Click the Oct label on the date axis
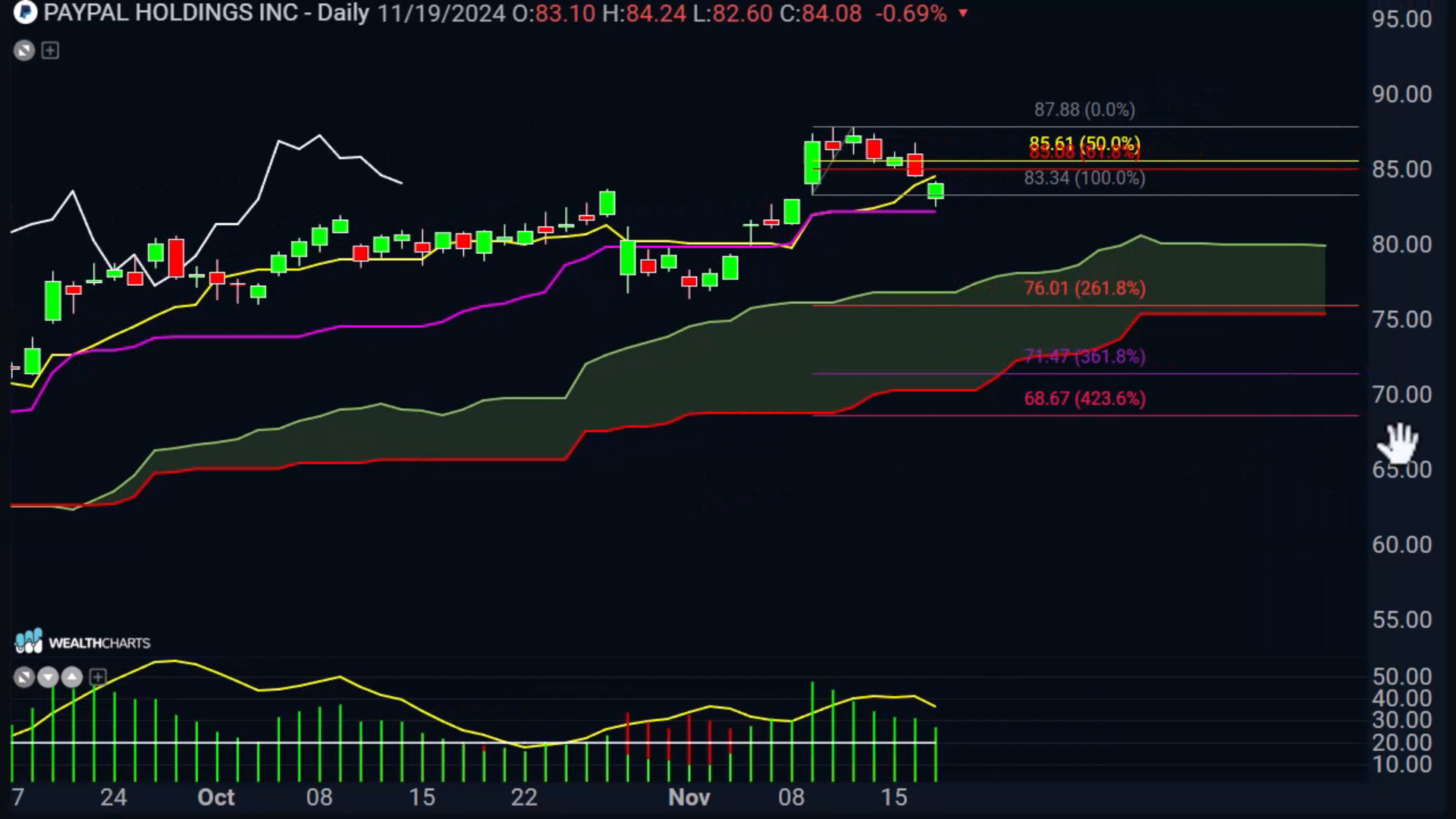Screen dimensions: 1456x819 [216, 798]
